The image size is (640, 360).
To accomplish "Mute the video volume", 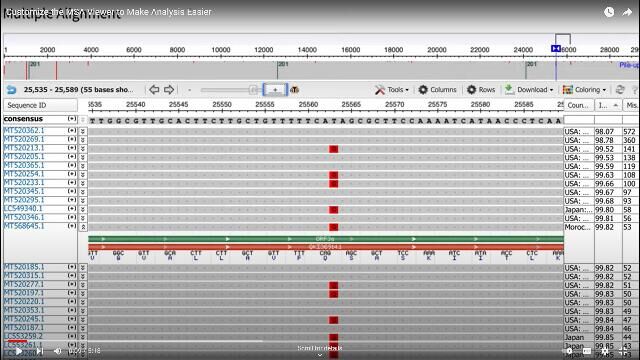I will click(58, 351).
